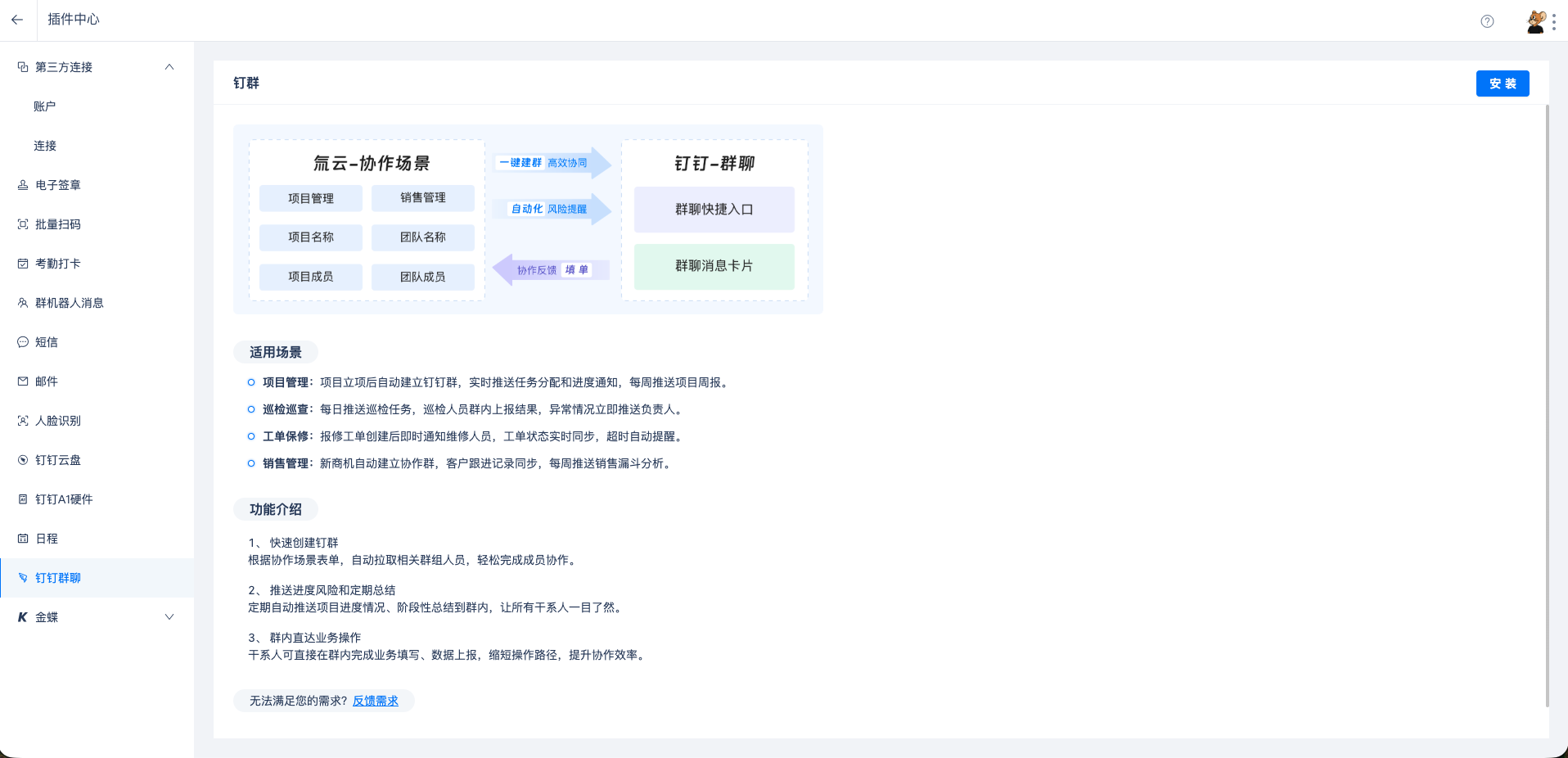Click the 巡检巡查 scenario bullet text
The height and width of the screenshot is (758, 1568).
pos(474,409)
